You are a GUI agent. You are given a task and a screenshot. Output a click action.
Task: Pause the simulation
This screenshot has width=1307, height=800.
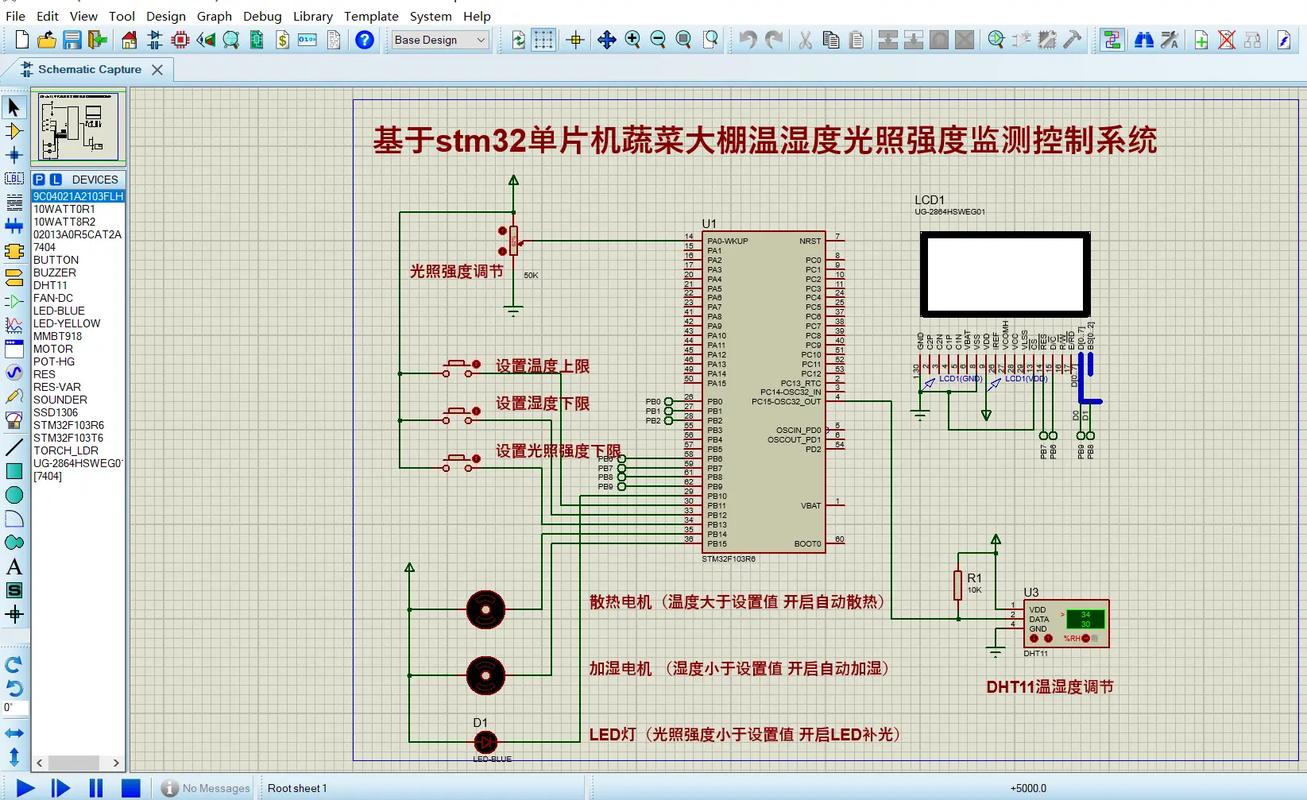96,788
